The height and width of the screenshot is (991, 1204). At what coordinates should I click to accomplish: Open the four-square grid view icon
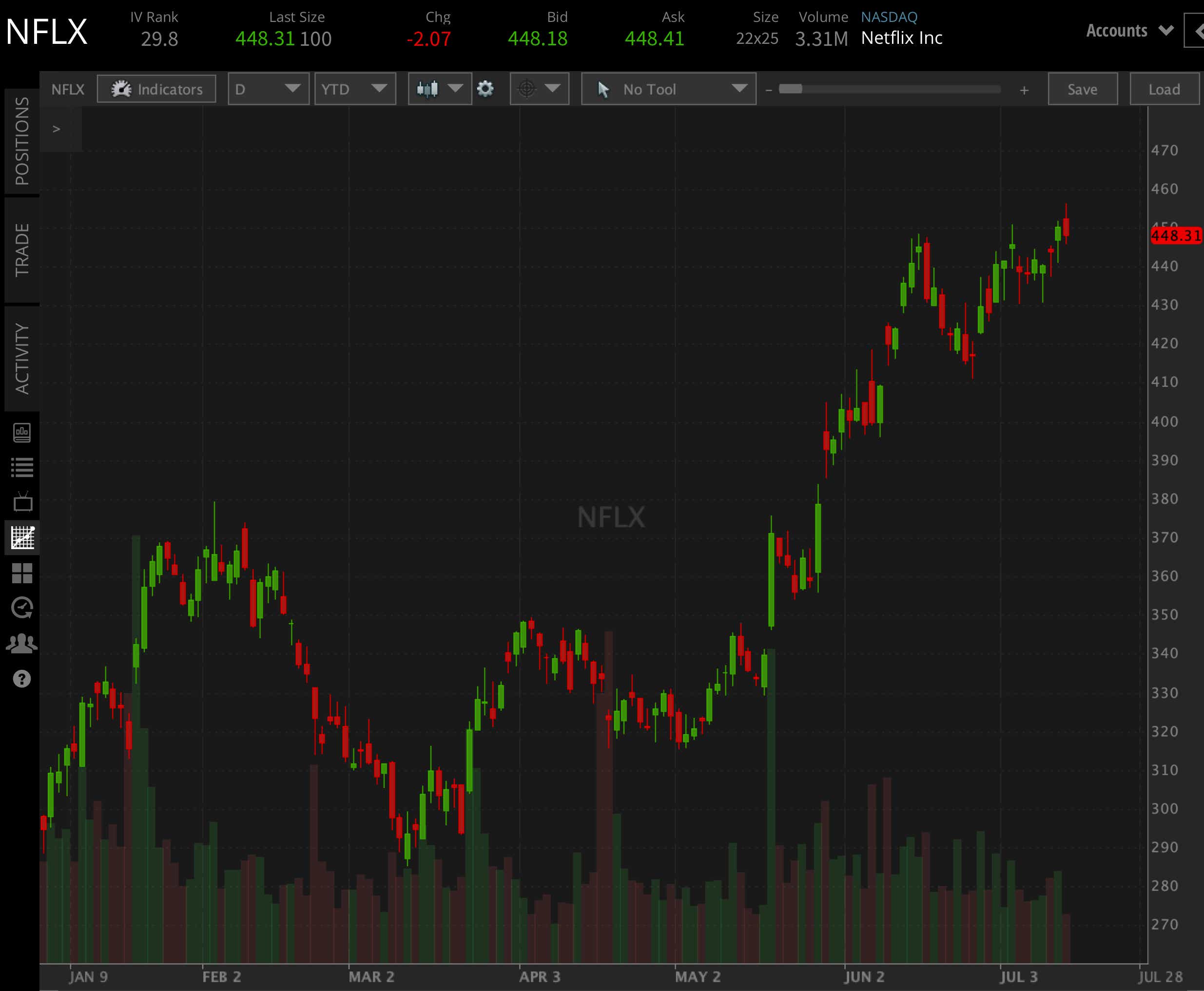point(22,572)
